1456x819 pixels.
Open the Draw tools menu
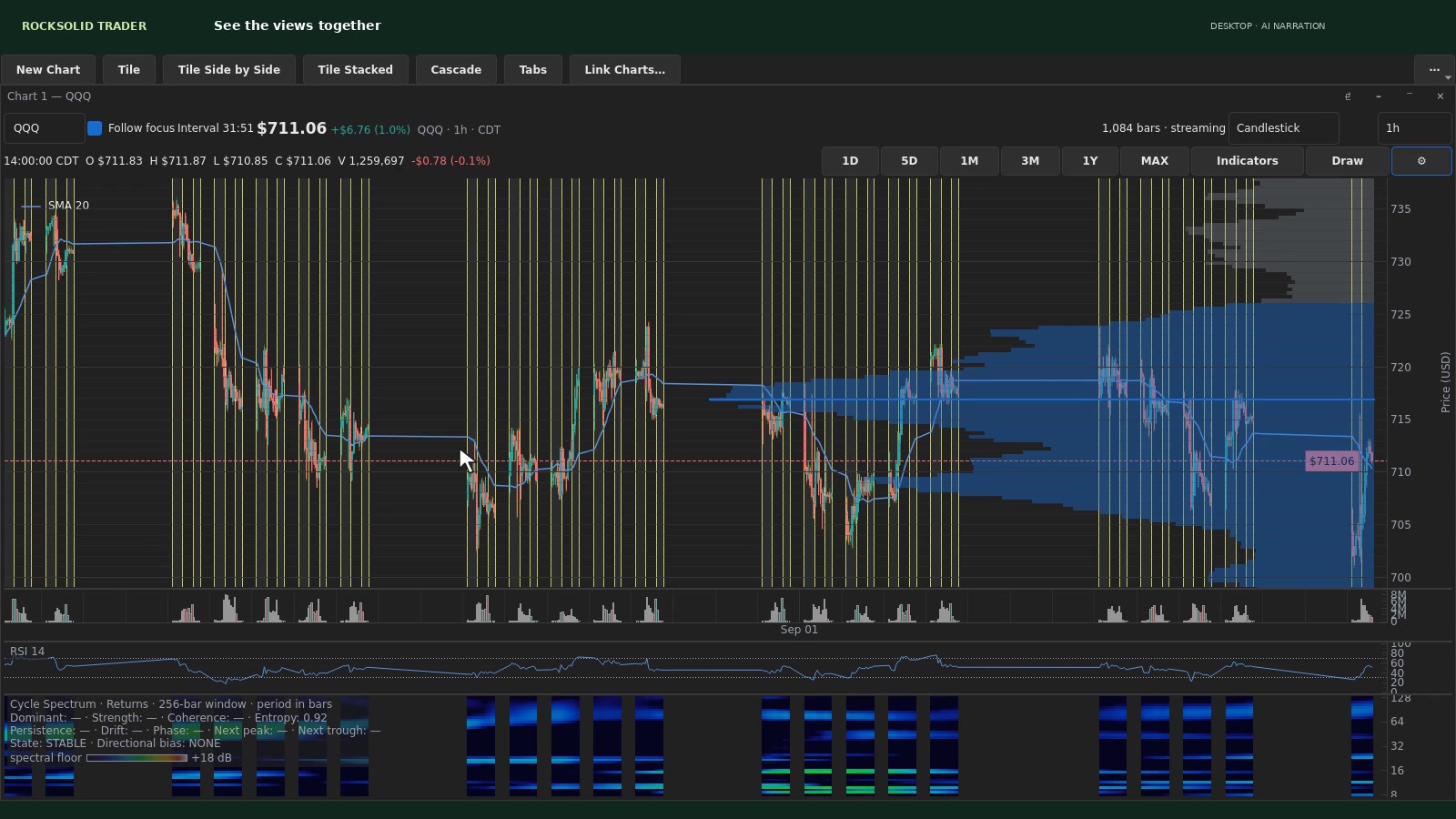point(1348,161)
